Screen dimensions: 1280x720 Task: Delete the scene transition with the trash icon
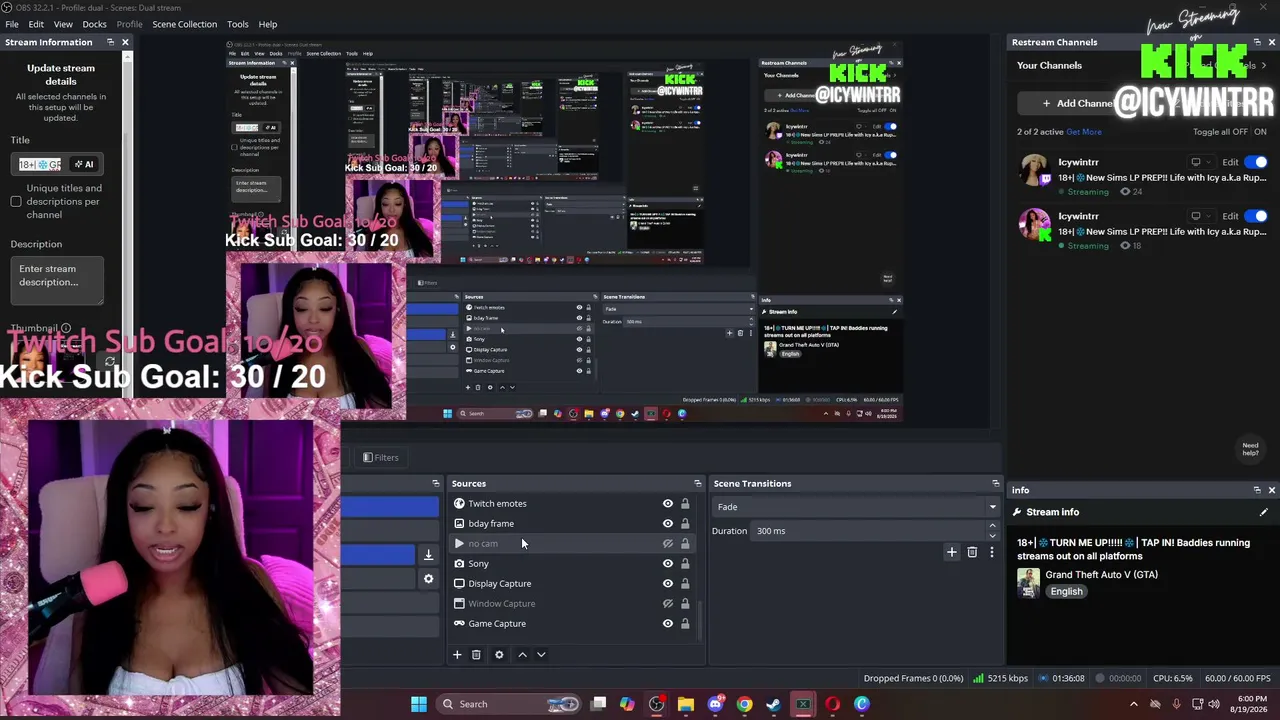click(x=972, y=552)
